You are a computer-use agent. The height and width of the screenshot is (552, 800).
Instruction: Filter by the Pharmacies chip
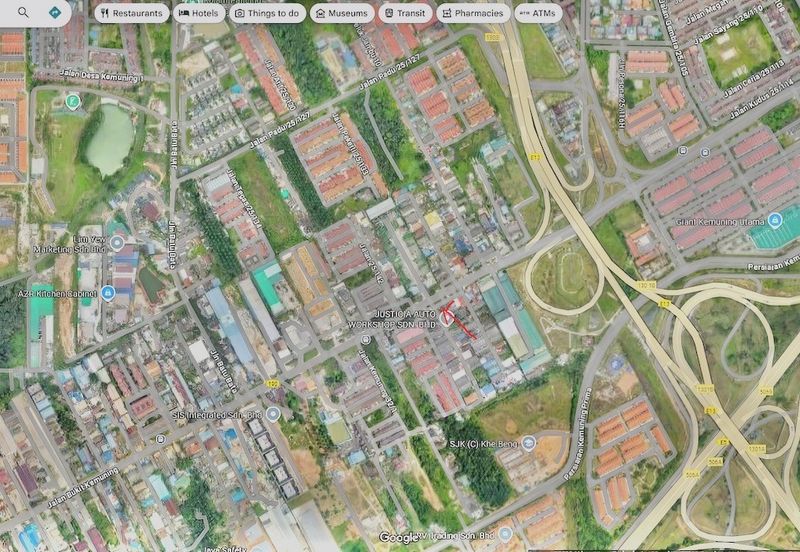[472, 13]
